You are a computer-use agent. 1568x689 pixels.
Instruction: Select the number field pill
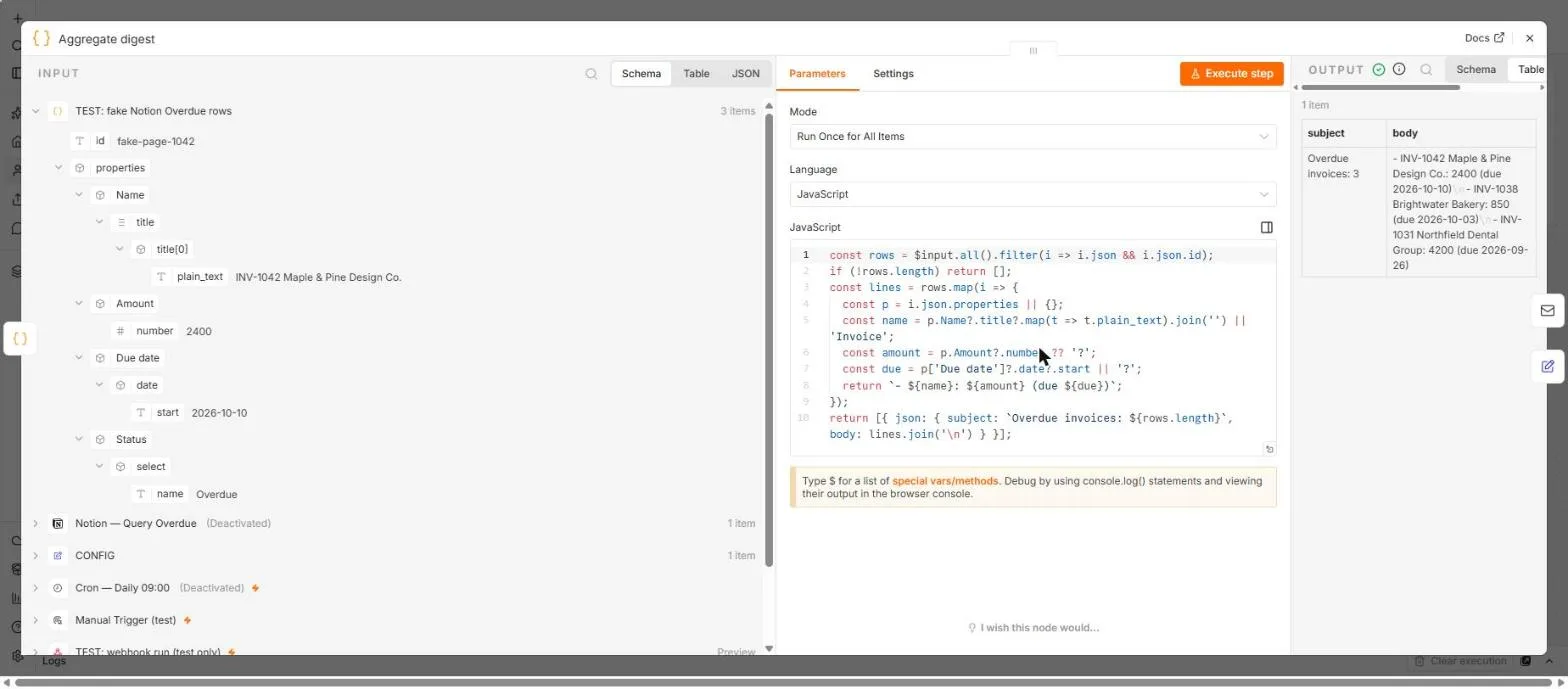(x=145, y=331)
